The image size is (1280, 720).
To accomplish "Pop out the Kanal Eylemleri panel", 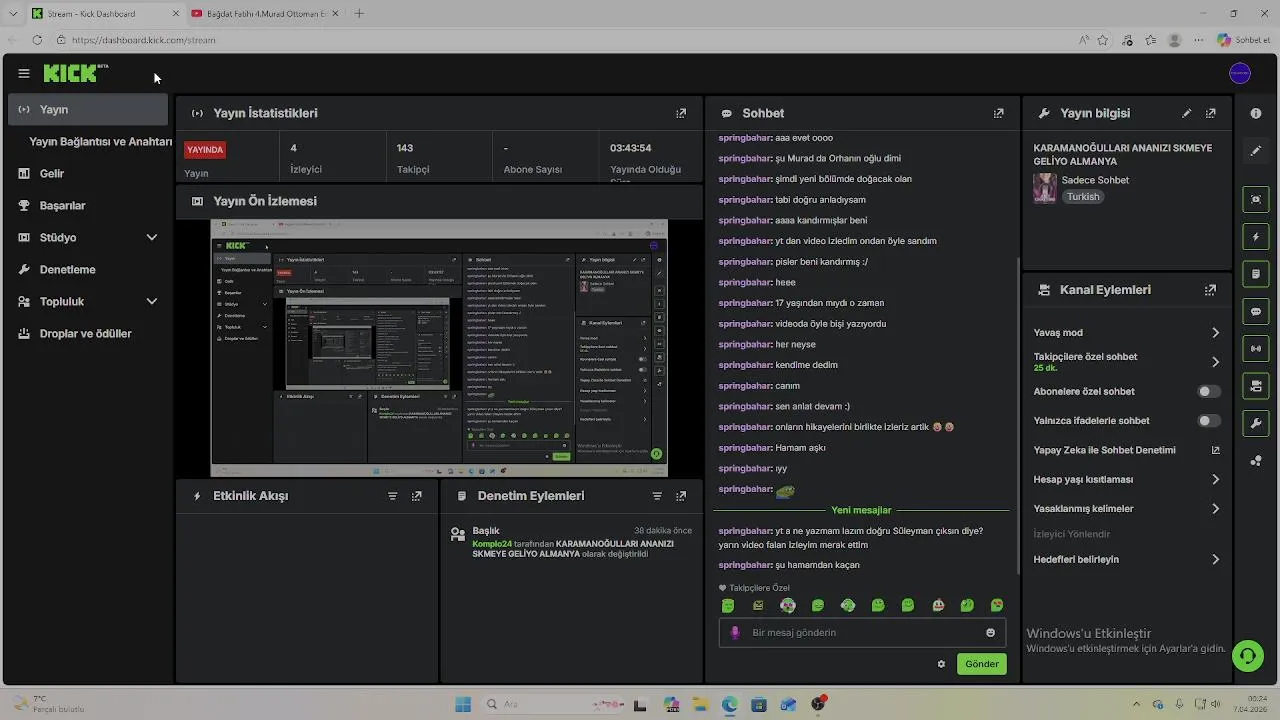I will click(1210, 290).
